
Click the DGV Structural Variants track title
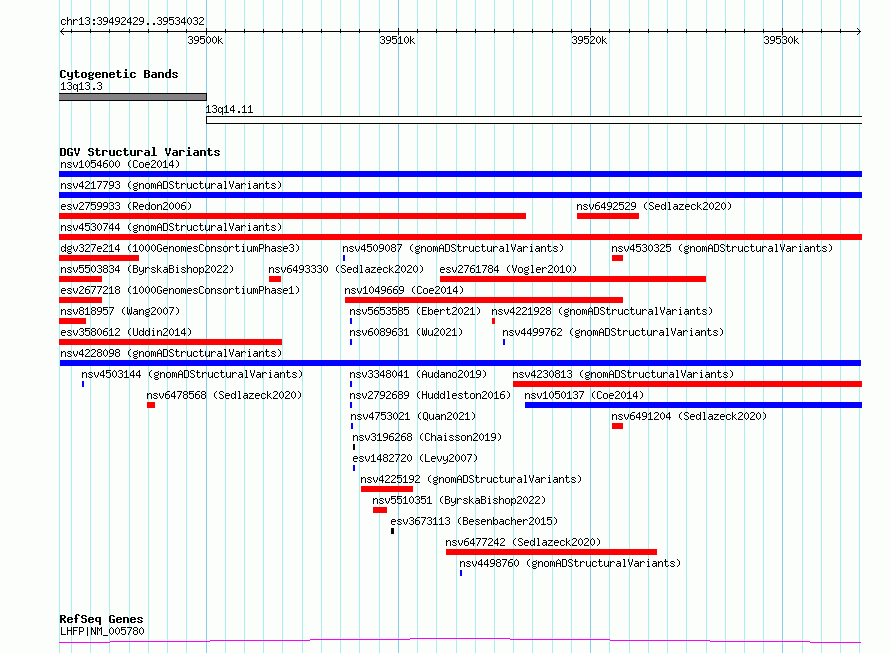(x=140, y=152)
